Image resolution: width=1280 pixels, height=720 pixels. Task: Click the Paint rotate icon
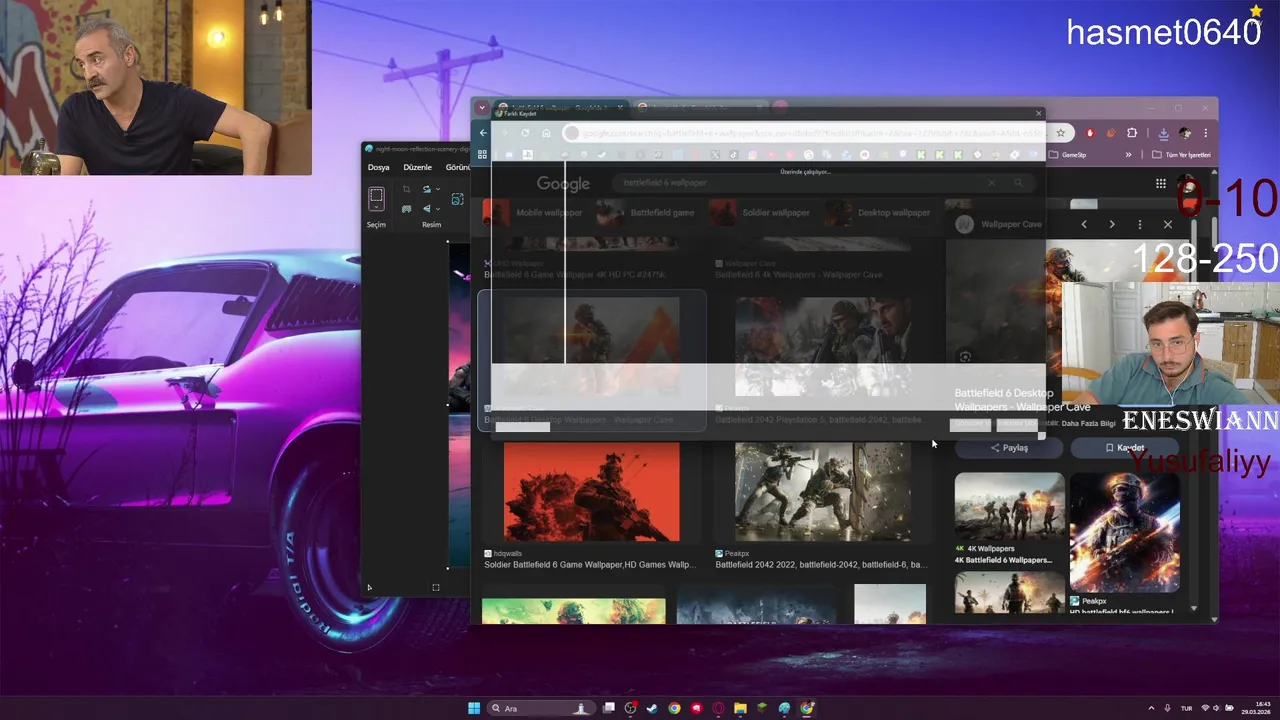pyautogui.click(x=426, y=189)
